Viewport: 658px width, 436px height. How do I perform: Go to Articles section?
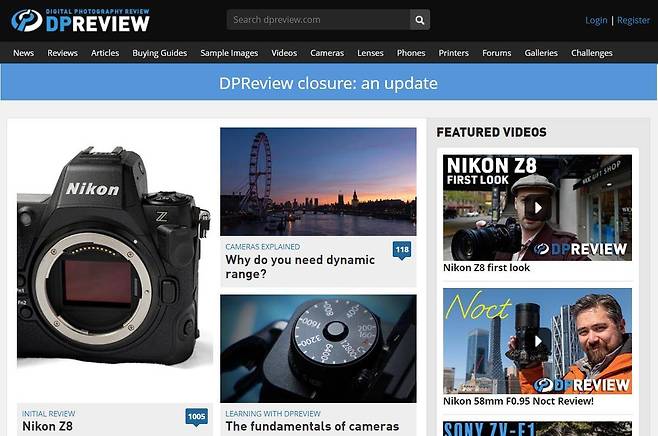click(105, 53)
